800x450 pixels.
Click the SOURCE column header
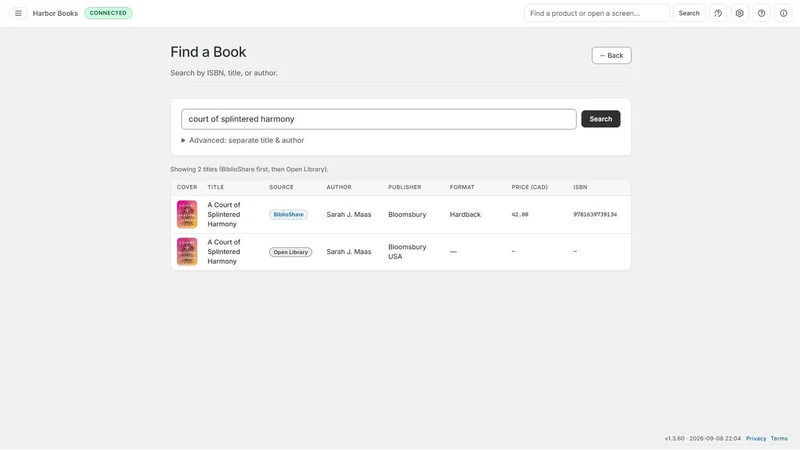[x=281, y=187]
